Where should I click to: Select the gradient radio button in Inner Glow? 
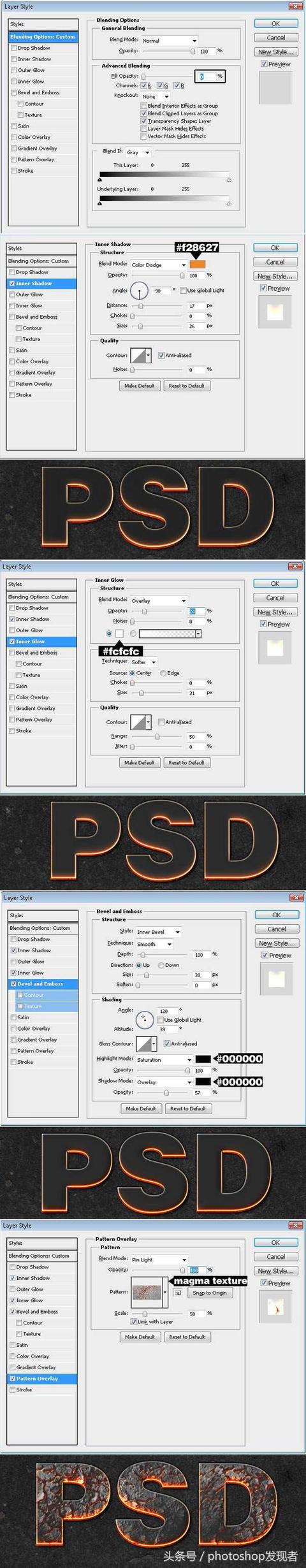pyautogui.click(x=133, y=634)
